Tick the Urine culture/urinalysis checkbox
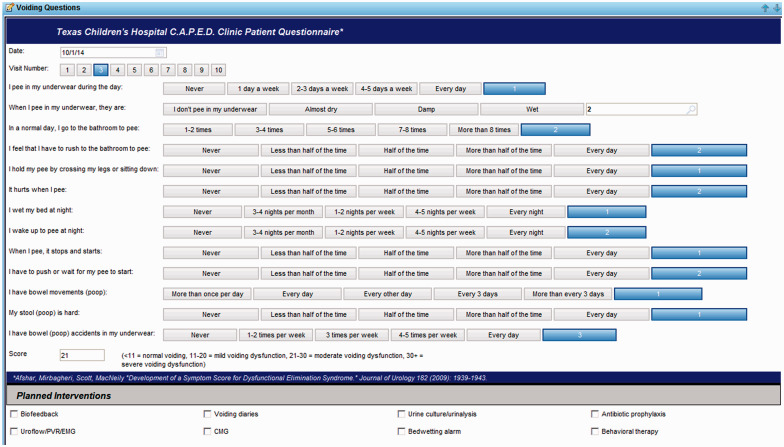Image resolution: width=784 pixels, height=447 pixels. [401, 414]
